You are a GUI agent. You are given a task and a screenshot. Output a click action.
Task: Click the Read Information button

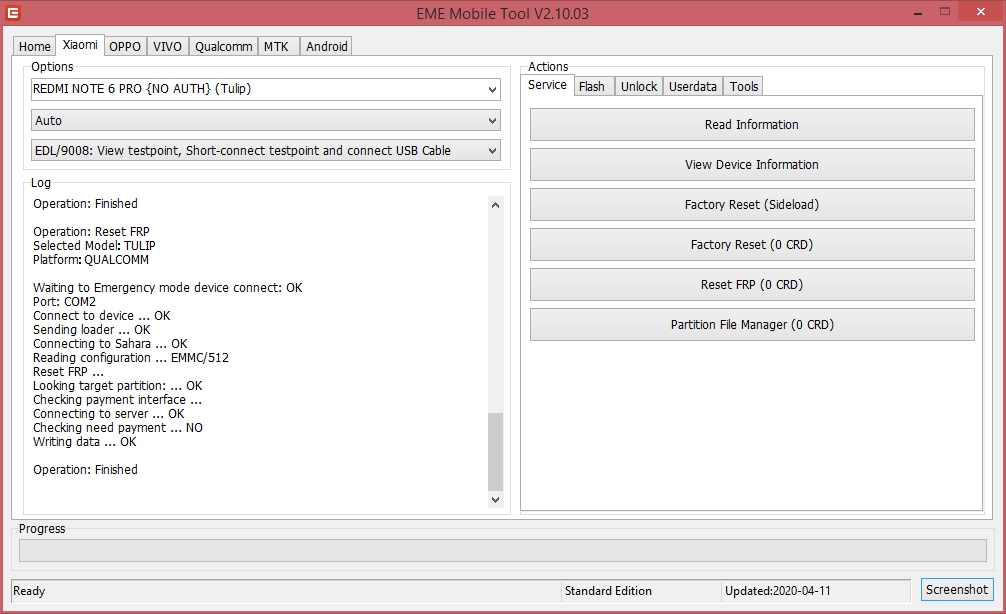(752, 124)
